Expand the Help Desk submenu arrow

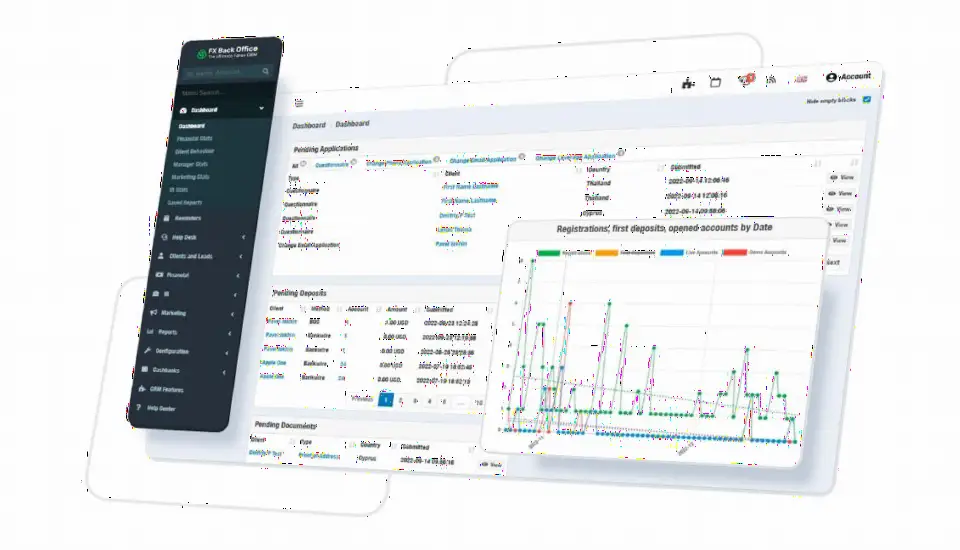point(243,237)
